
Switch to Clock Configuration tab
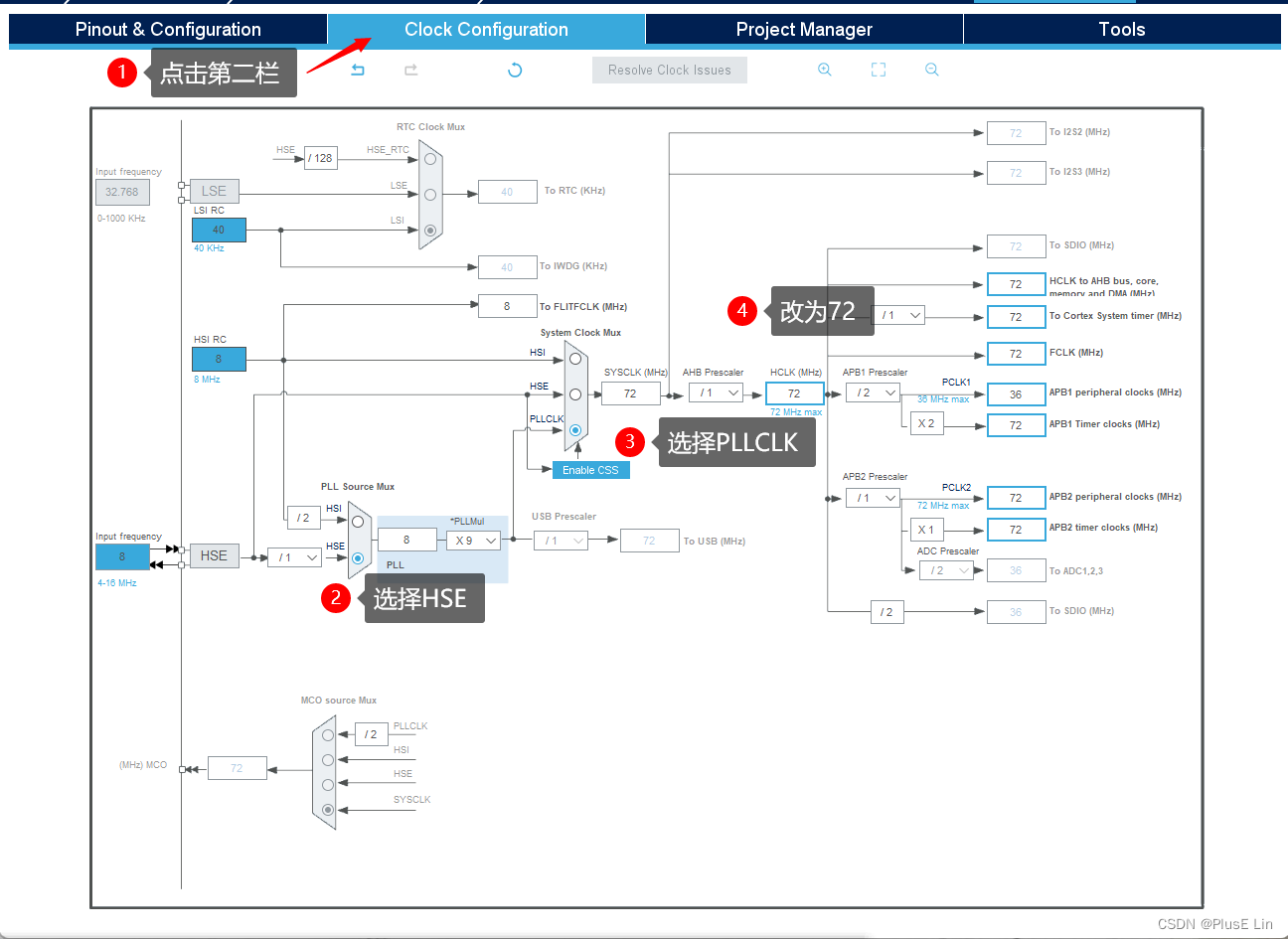486,30
